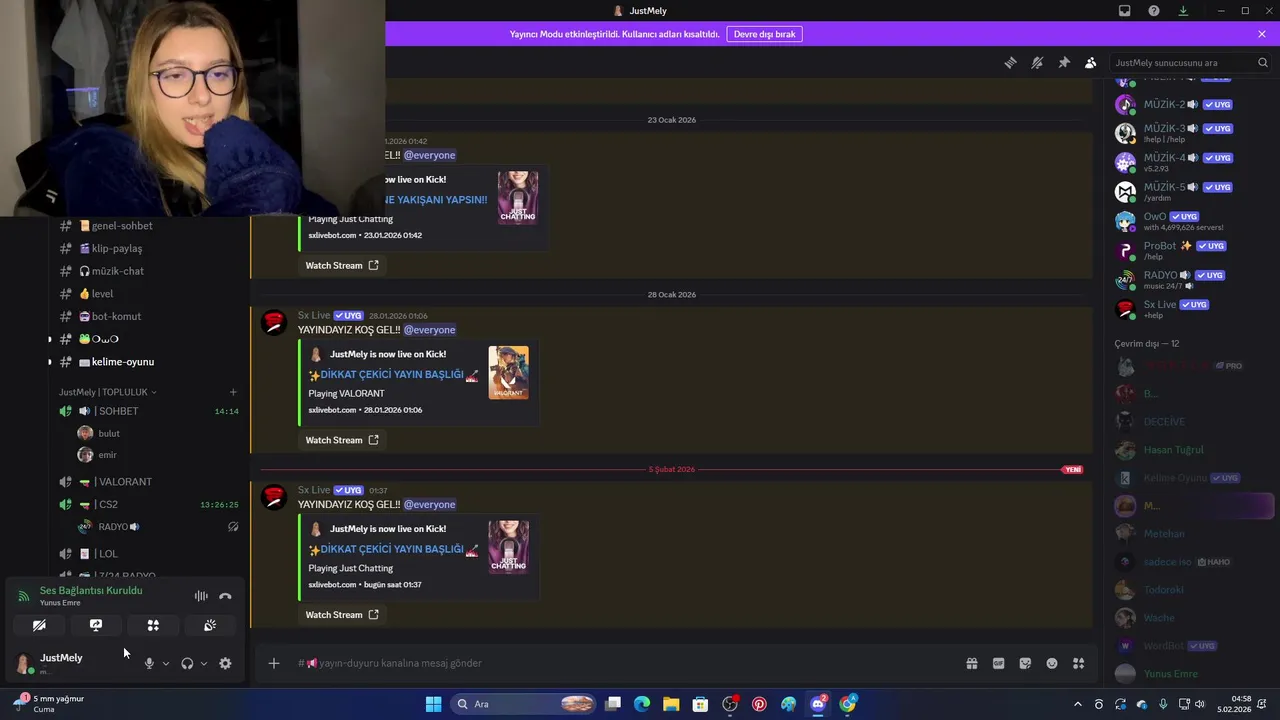Open the GIF picker

pos(998,663)
